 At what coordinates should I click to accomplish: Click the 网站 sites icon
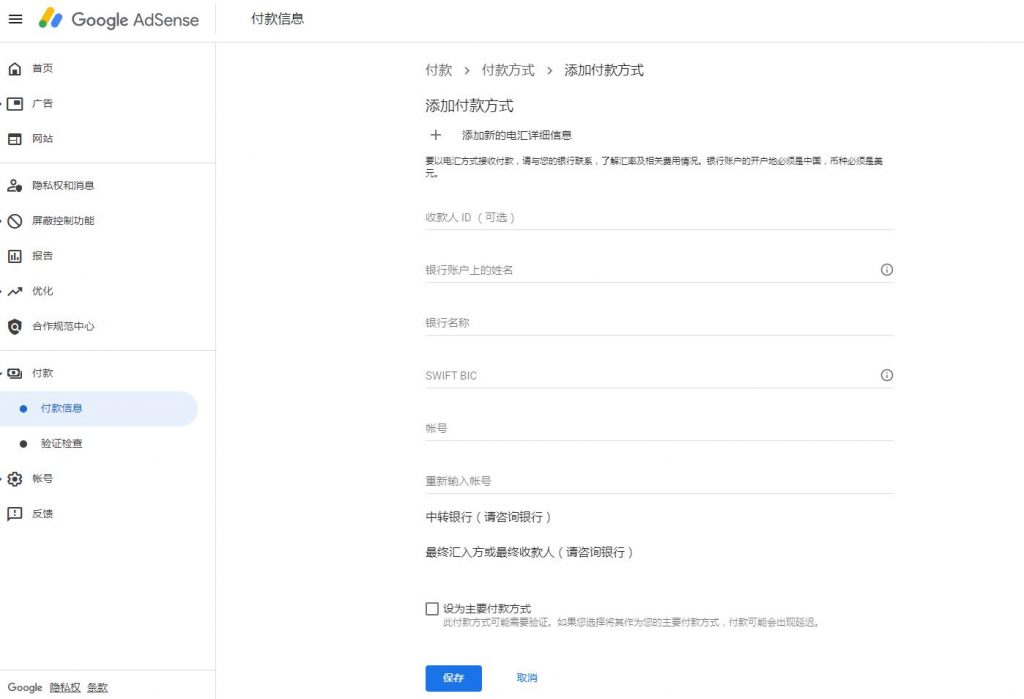14,139
